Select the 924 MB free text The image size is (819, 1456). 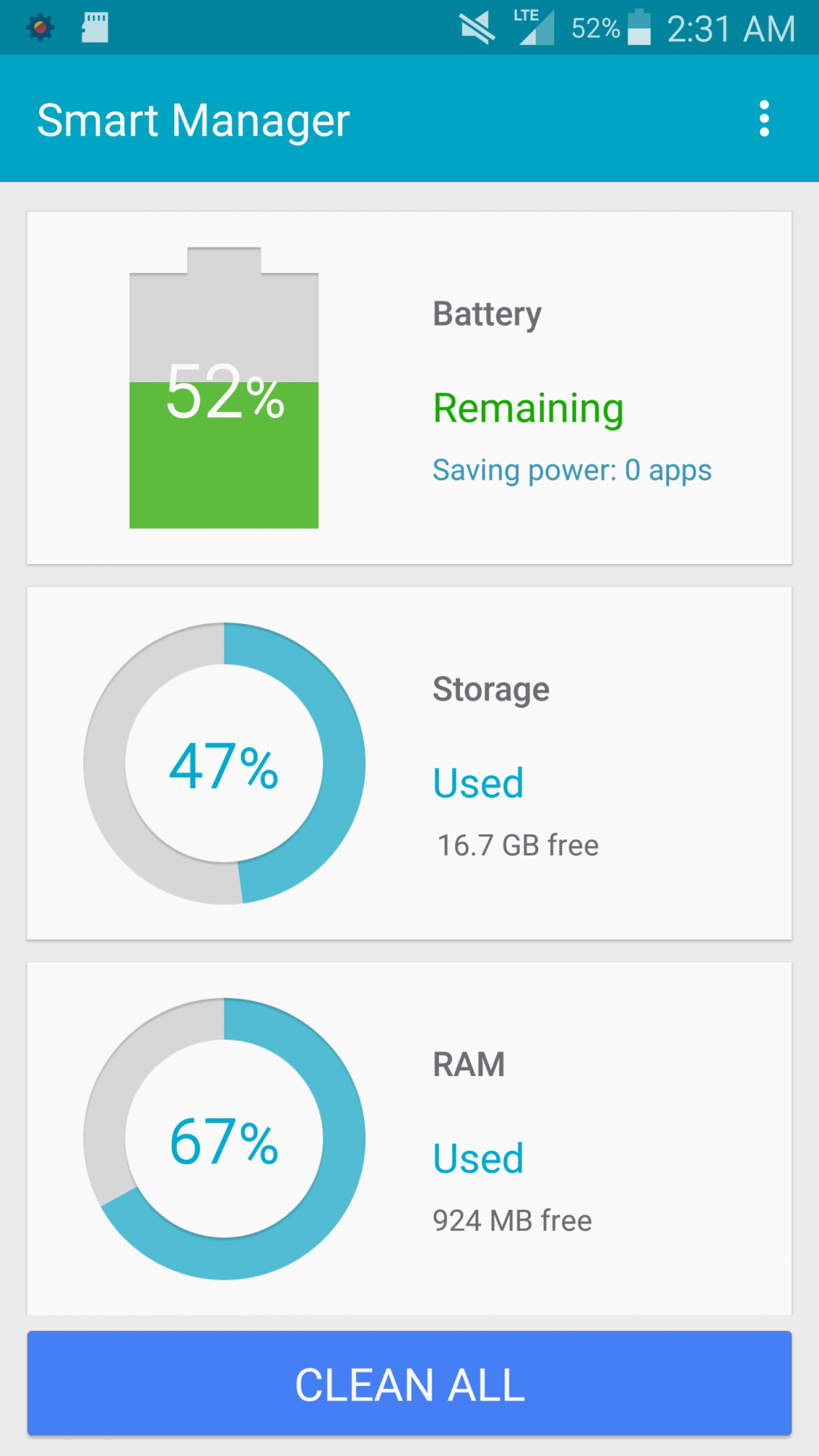tap(513, 1221)
